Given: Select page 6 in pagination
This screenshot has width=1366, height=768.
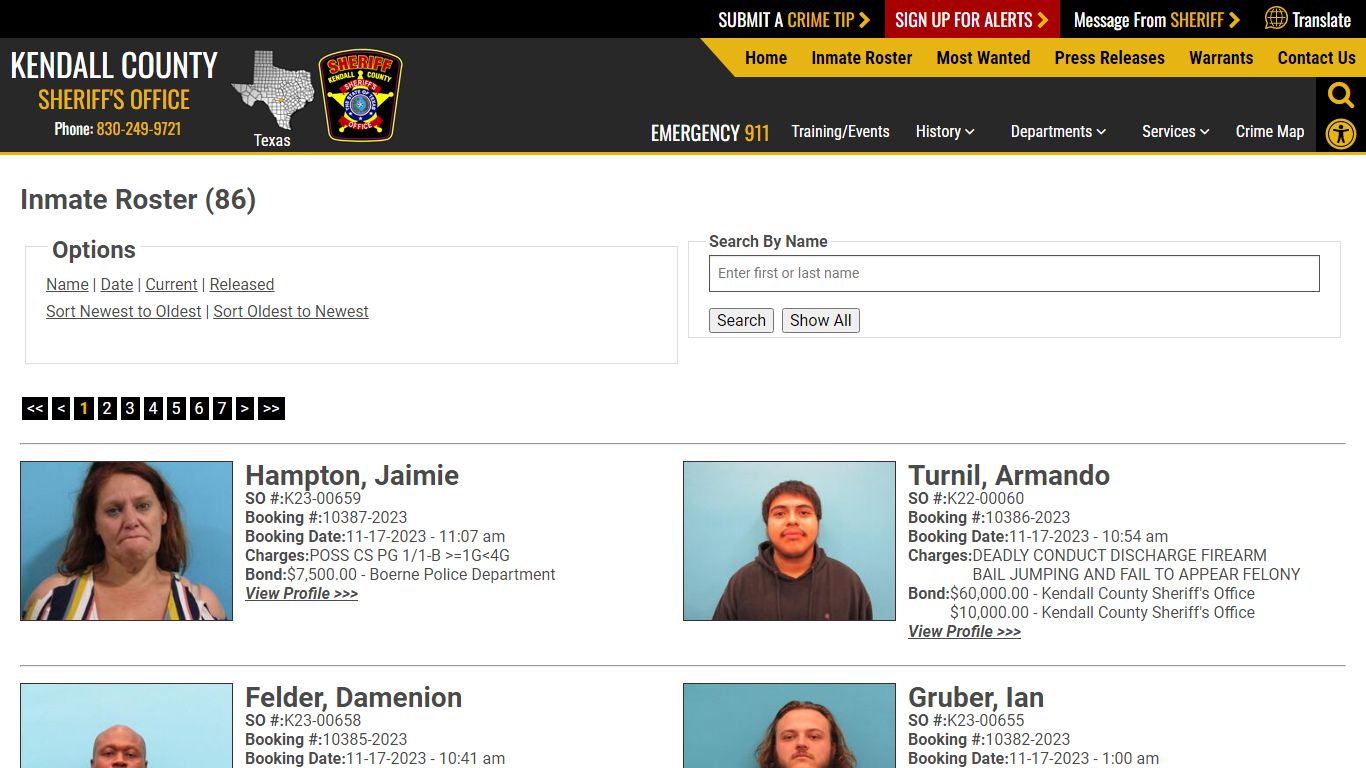Looking at the screenshot, I should coord(199,408).
